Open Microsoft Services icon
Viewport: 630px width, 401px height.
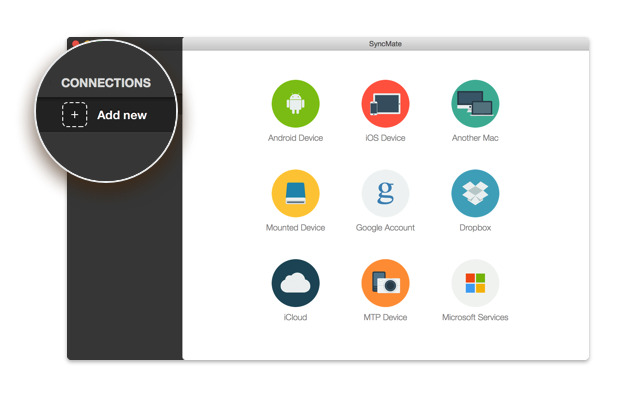click(x=475, y=283)
